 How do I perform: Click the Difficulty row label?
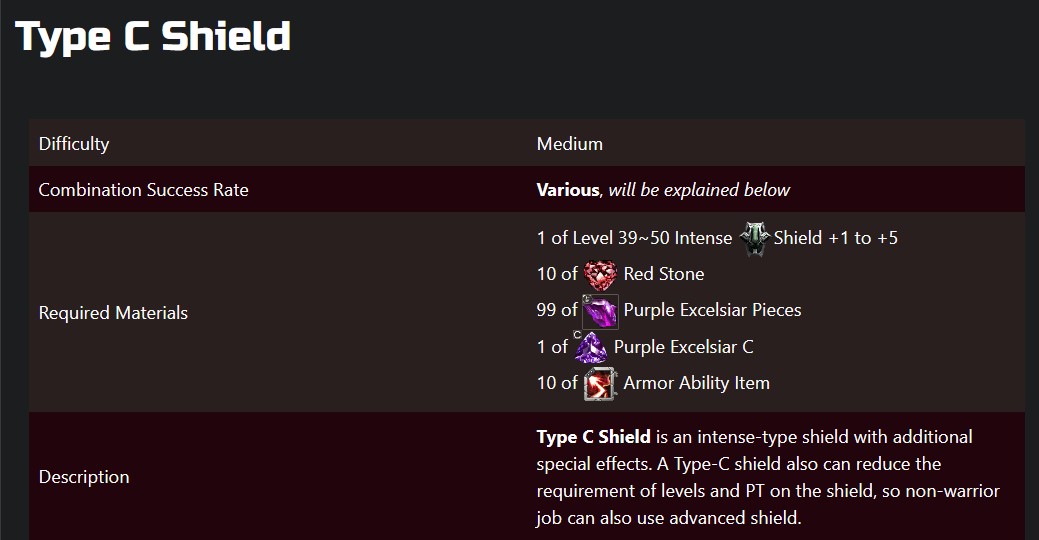(74, 144)
